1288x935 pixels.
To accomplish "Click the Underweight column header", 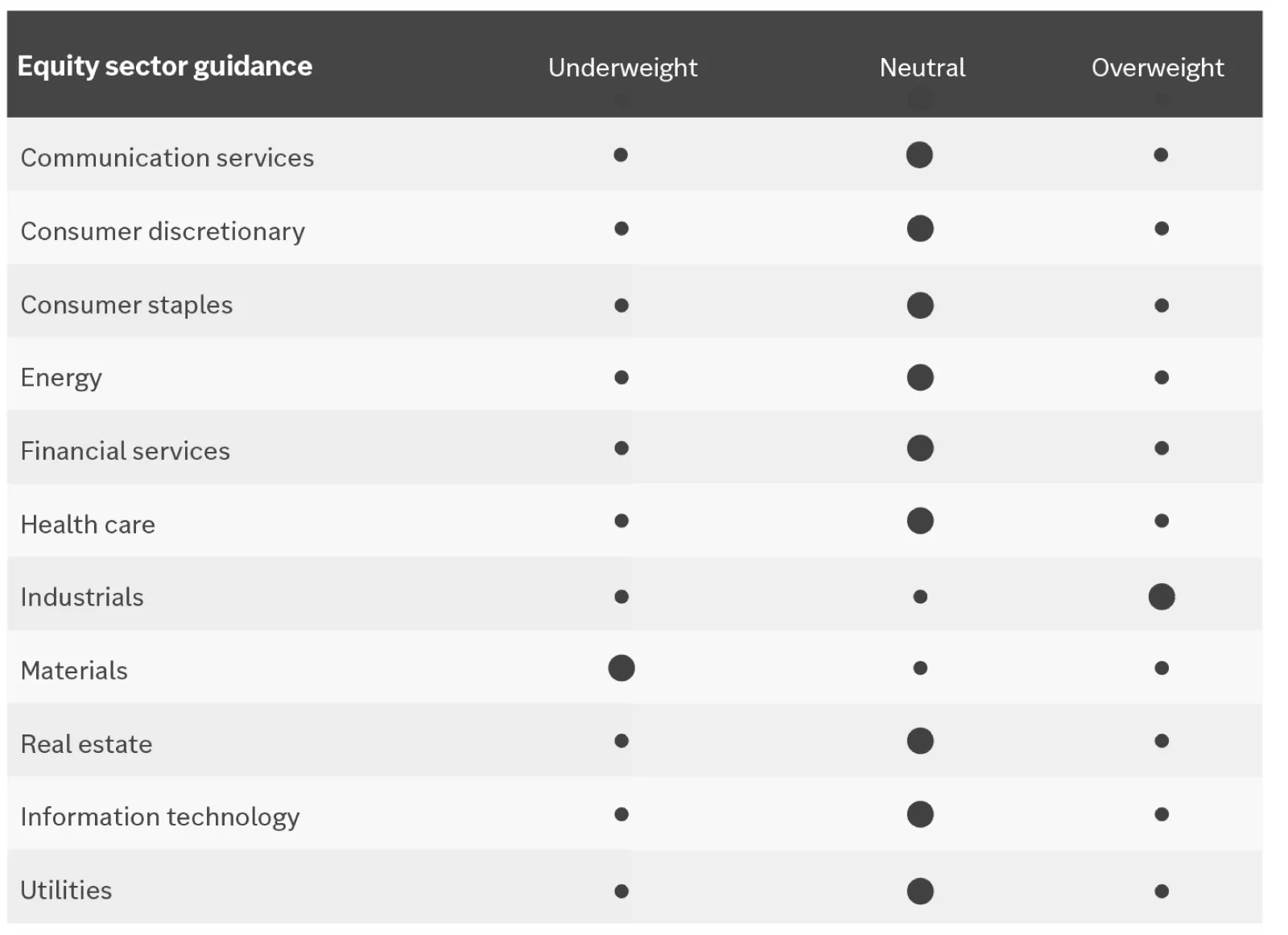I will coord(622,68).
